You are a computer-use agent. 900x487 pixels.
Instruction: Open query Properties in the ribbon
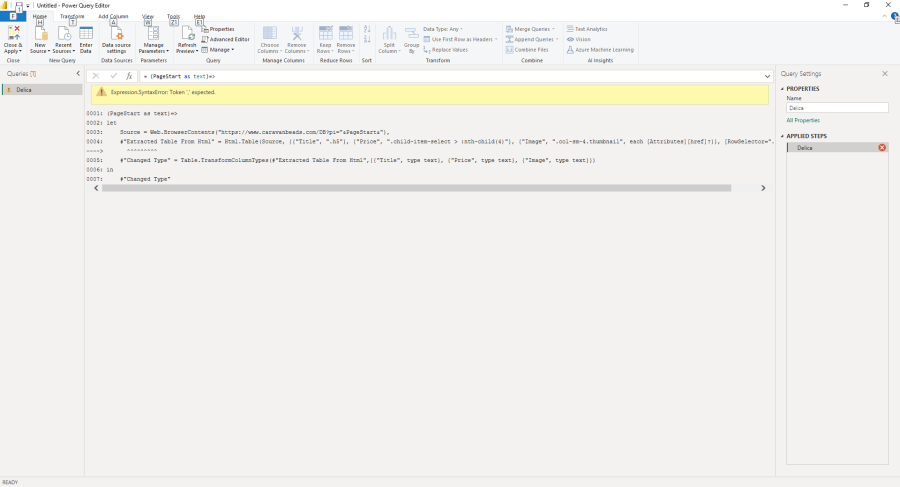click(x=218, y=29)
